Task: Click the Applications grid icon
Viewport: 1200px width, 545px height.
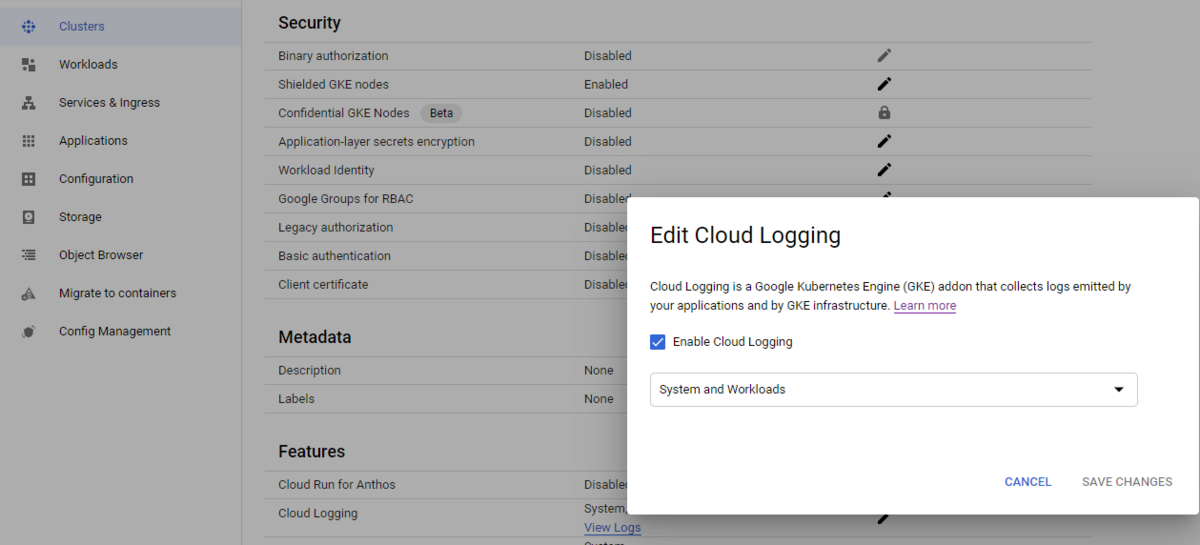Action: coord(29,141)
